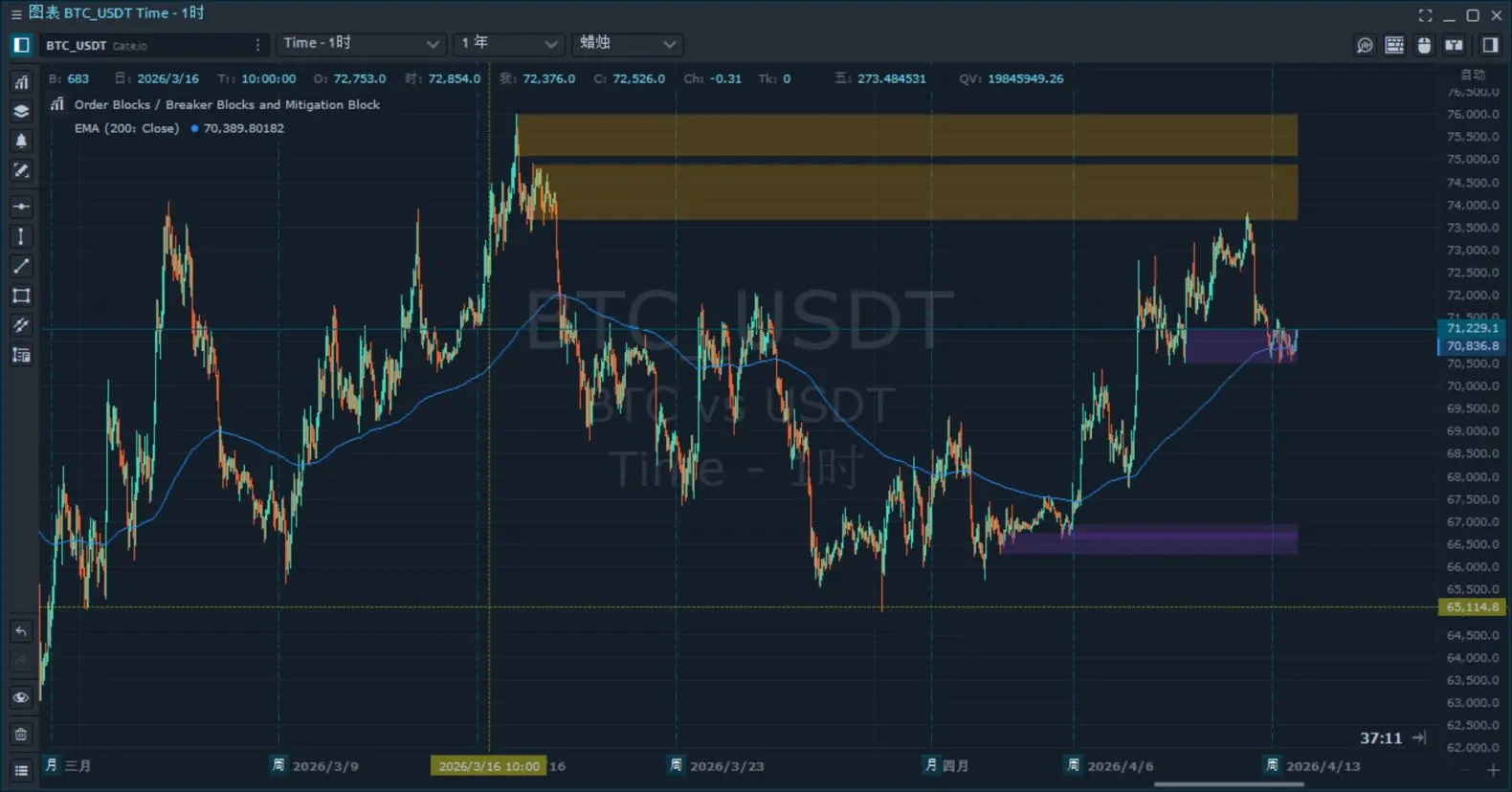Click the 2026/3/9 date label on time axis
This screenshot has width=1512, height=792.
click(x=325, y=766)
